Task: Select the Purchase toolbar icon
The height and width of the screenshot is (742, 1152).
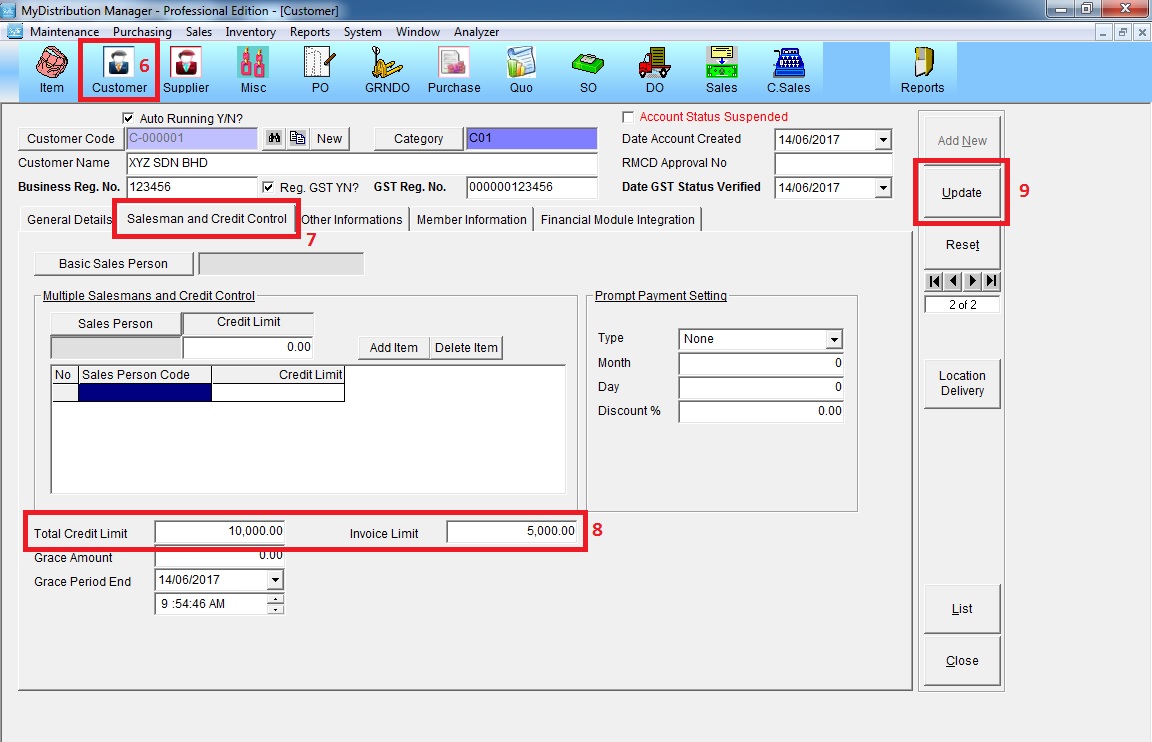Action: (x=454, y=70)
